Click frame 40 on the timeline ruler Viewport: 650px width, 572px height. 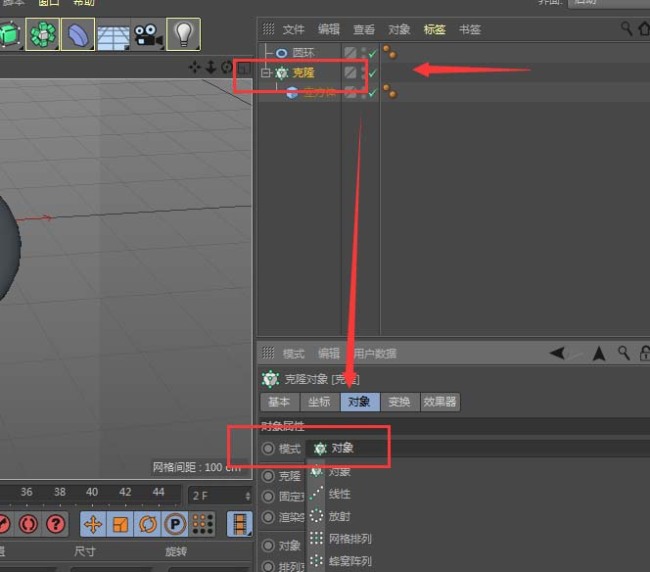pos(92,492)
